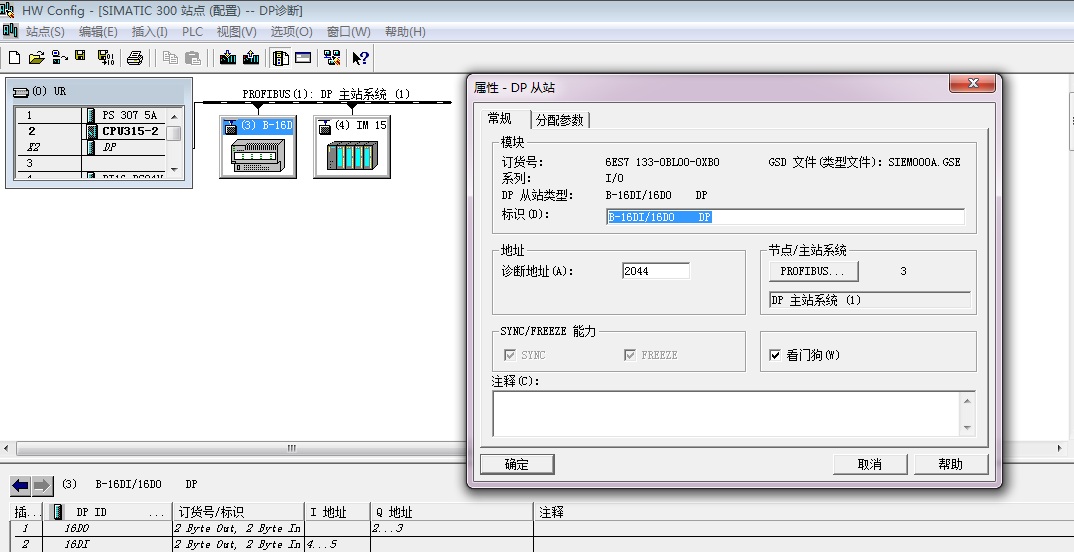Open the 插入(I) menu

(149, 32)
